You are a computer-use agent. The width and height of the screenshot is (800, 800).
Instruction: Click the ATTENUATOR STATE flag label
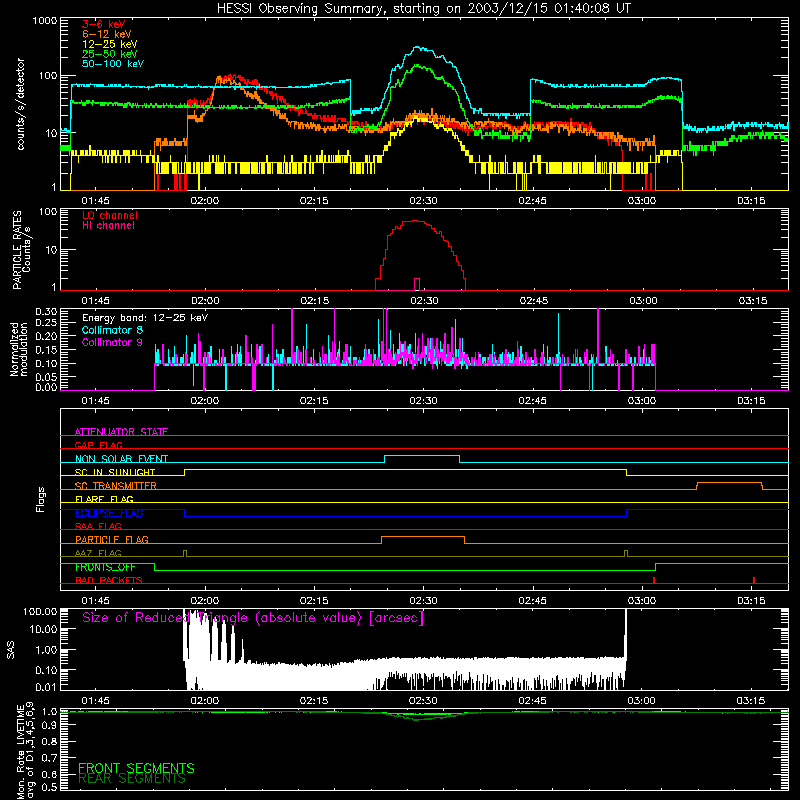pyautogui.click(x=121, y=432)
